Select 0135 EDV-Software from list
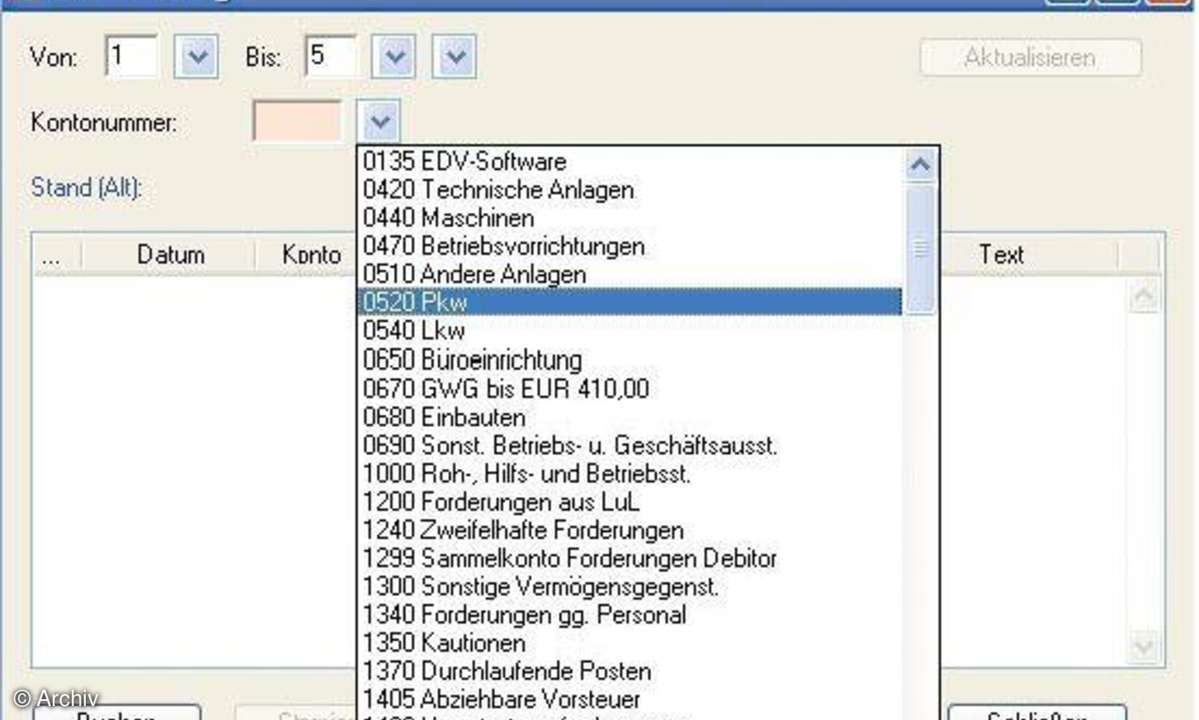This screenshot has width=1199, height=720. tap(464, 161)
